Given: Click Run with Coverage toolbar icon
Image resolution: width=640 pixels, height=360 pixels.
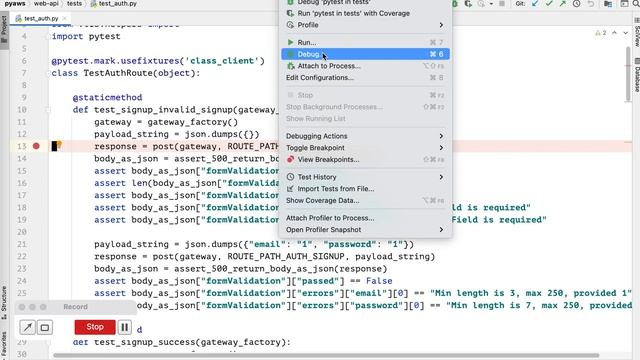Looking at the screenshot, I should click(x=468, y=4).
